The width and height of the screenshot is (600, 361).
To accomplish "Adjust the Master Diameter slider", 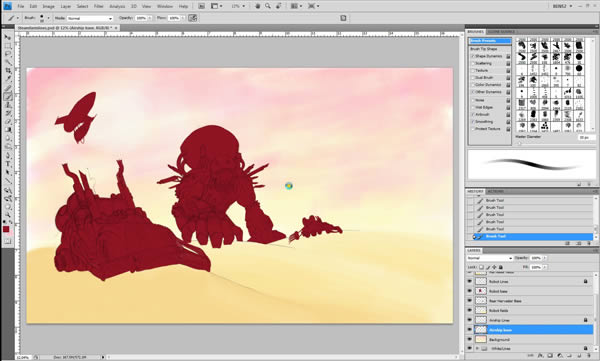I will (x=520, y=144).
